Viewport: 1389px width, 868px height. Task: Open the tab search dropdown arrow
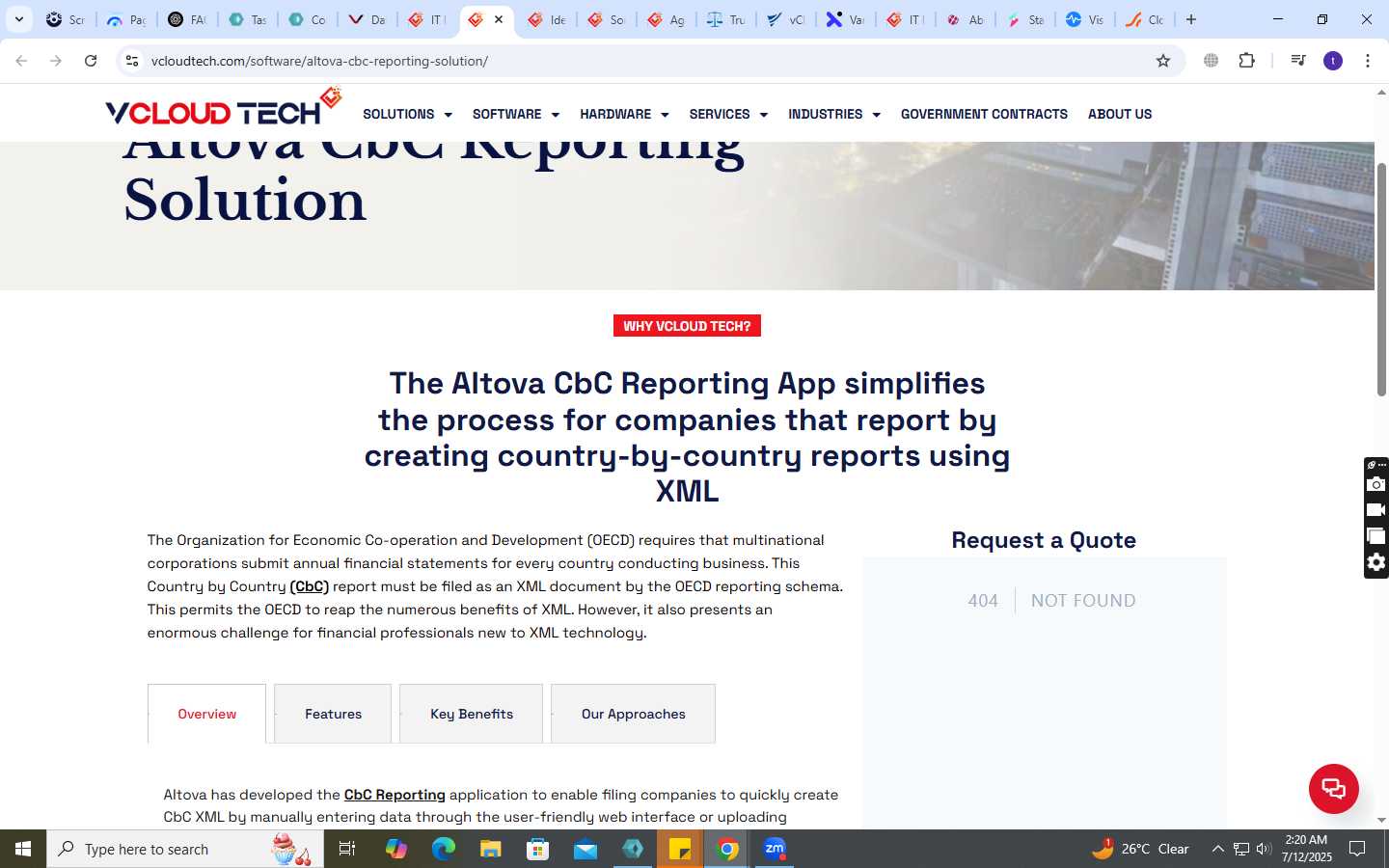pos(18,19)
